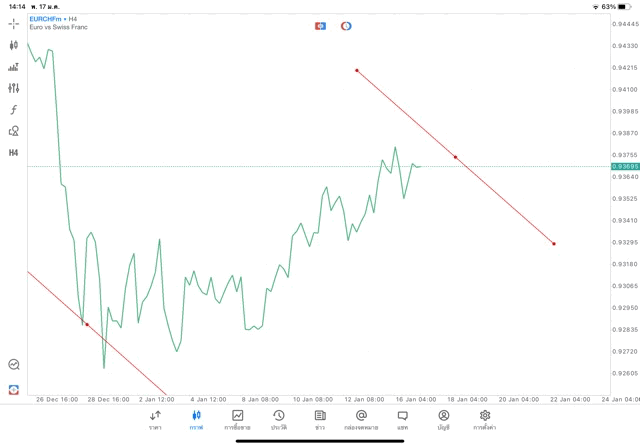
Task: Open the กล่องจดหมาย (Mailbox) tab
Action: [x=361, y=419]
